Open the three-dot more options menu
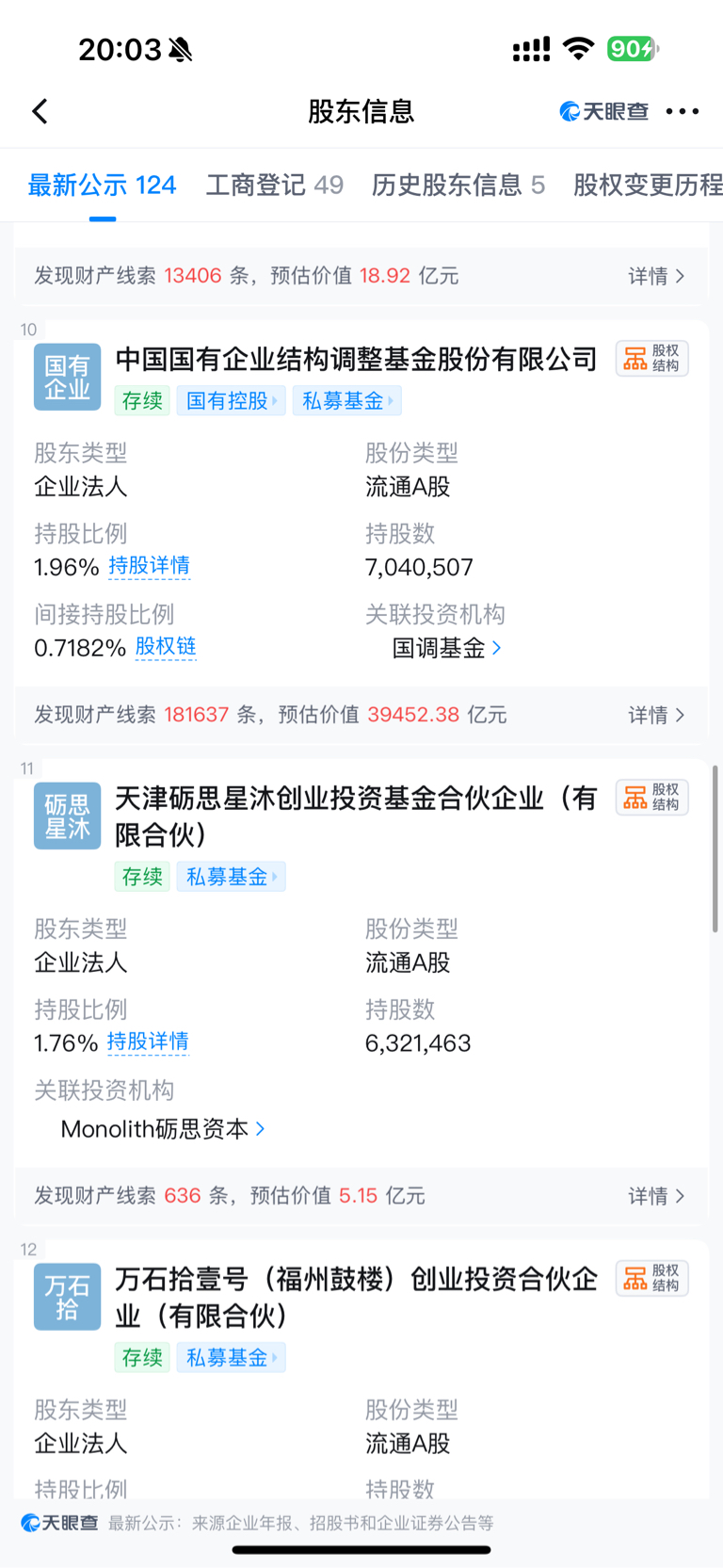Image resolution: width=723 pixels, height=1568 pixels. 682,111
